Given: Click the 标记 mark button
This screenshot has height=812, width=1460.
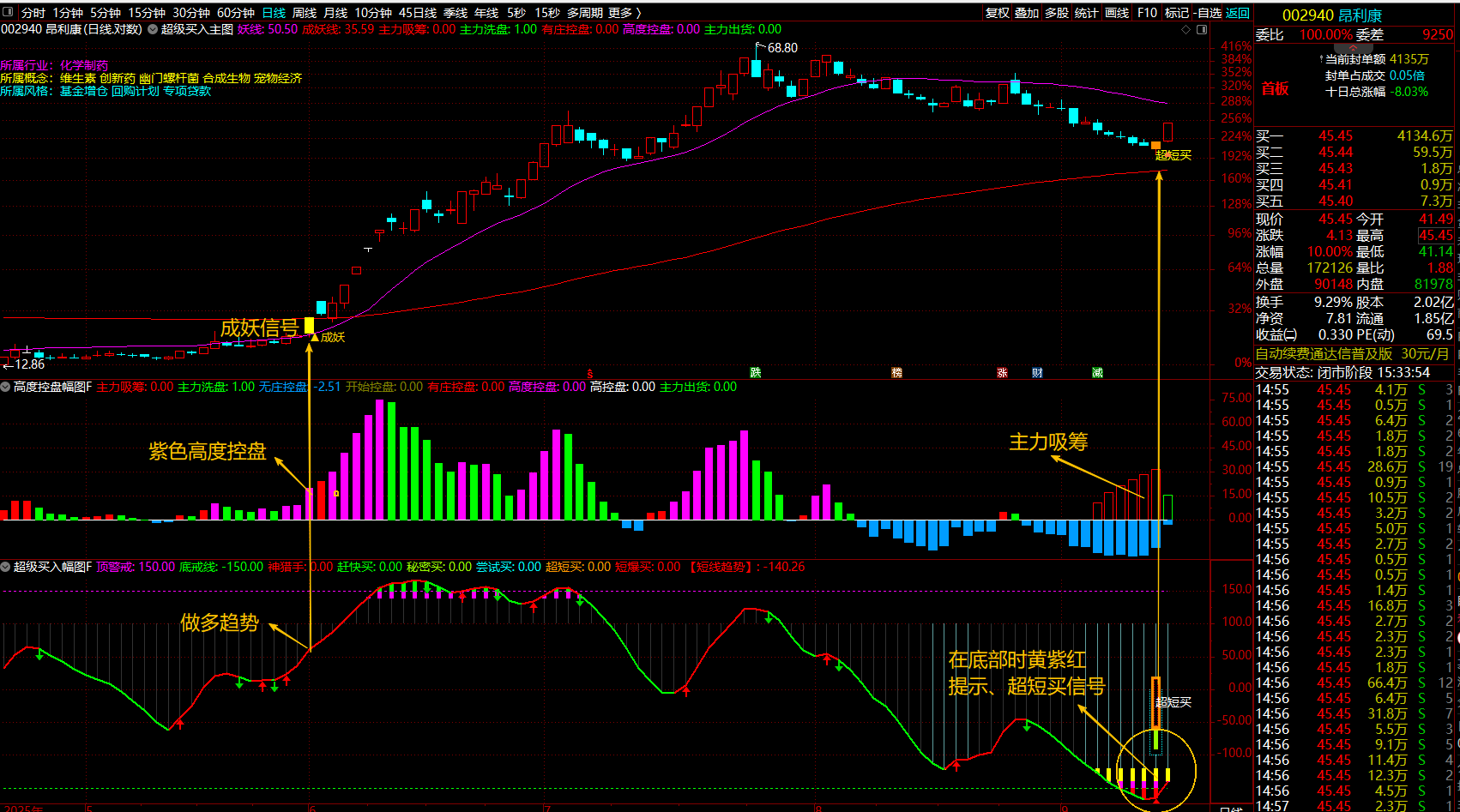Looking at the screenshot, I should 1177,13.
